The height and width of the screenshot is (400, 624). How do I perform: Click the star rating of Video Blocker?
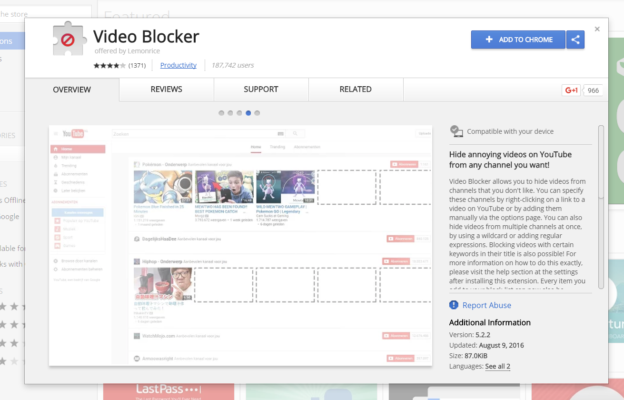109,65
